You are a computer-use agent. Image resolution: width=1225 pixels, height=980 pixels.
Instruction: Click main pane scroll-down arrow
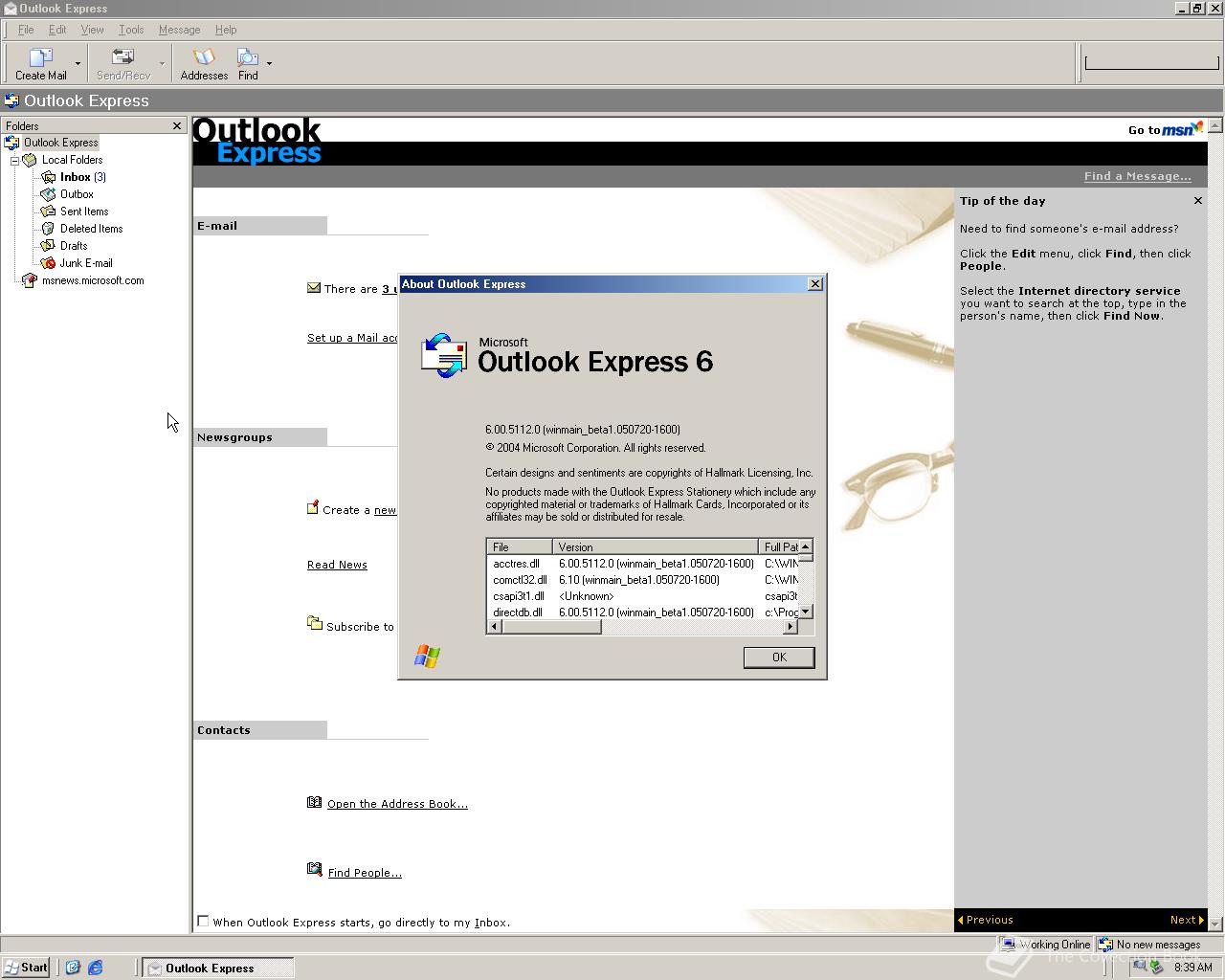[1215, 924]
